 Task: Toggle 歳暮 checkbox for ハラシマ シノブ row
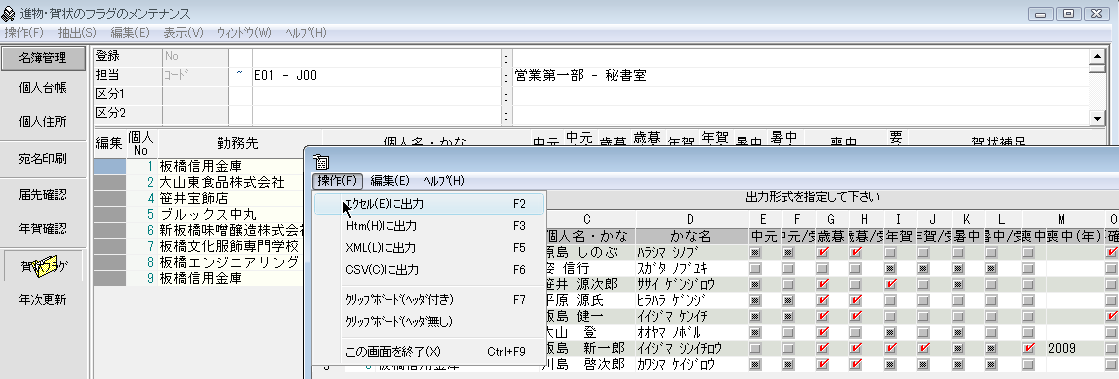[x=824, y=253]
